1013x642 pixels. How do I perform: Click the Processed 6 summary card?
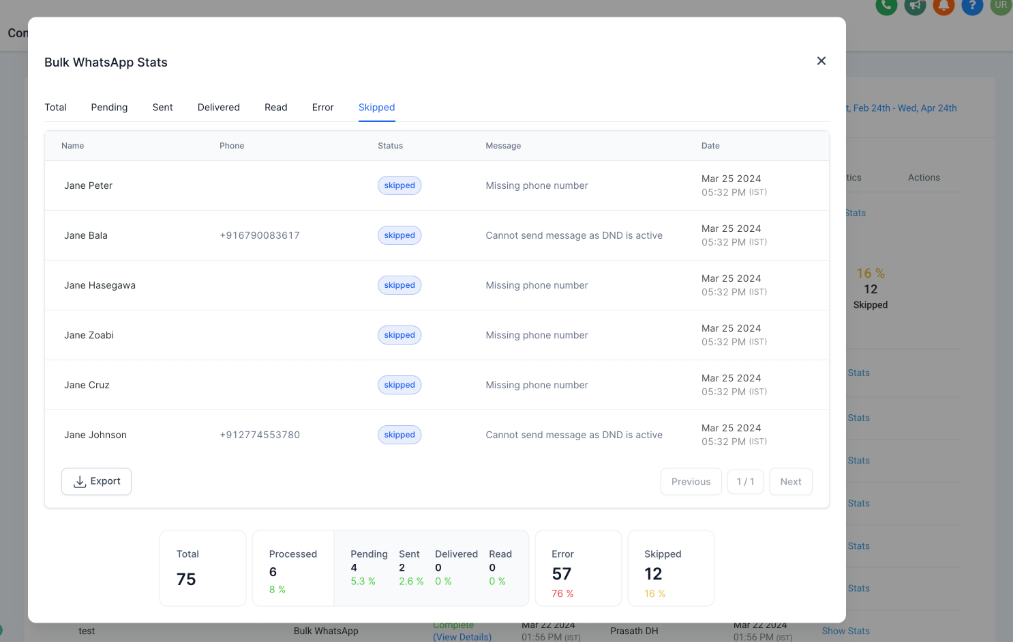pos(293,568)
